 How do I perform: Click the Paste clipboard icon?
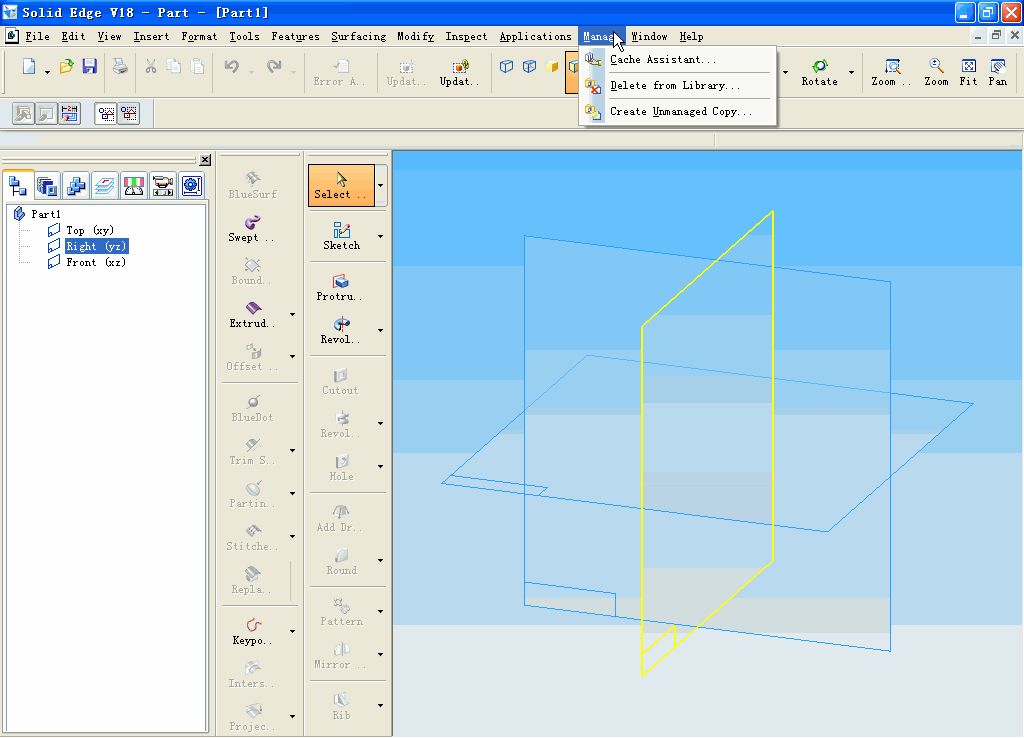197,66
